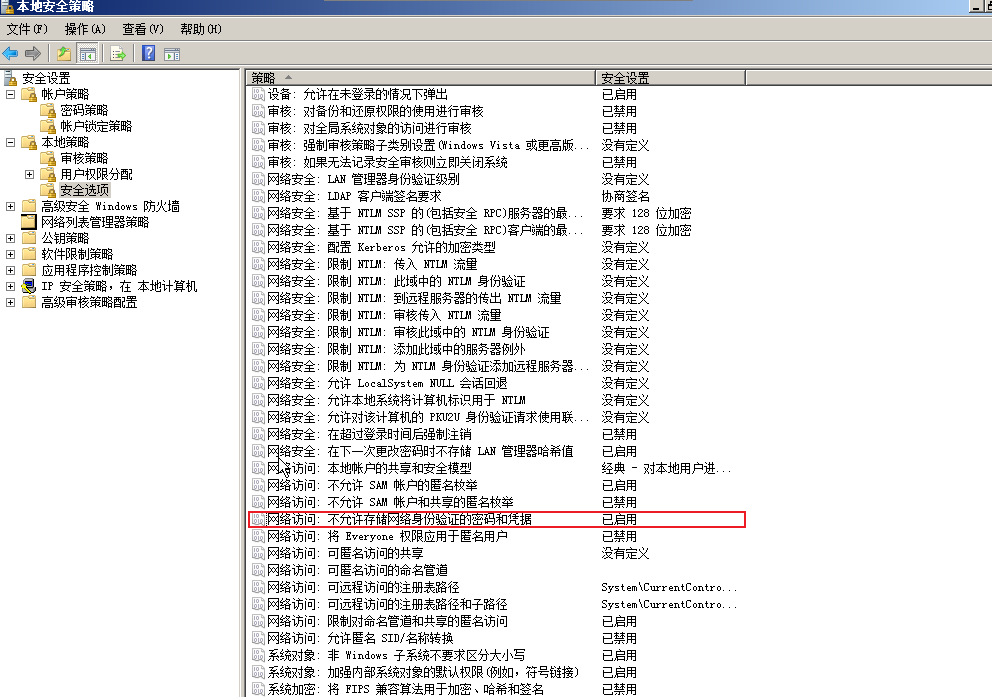This screenshot has width=992, height=697.
Task: Select 网络安全: 允许 LocalSystem NULL 会话回退
Action: [x=387, y=383]
